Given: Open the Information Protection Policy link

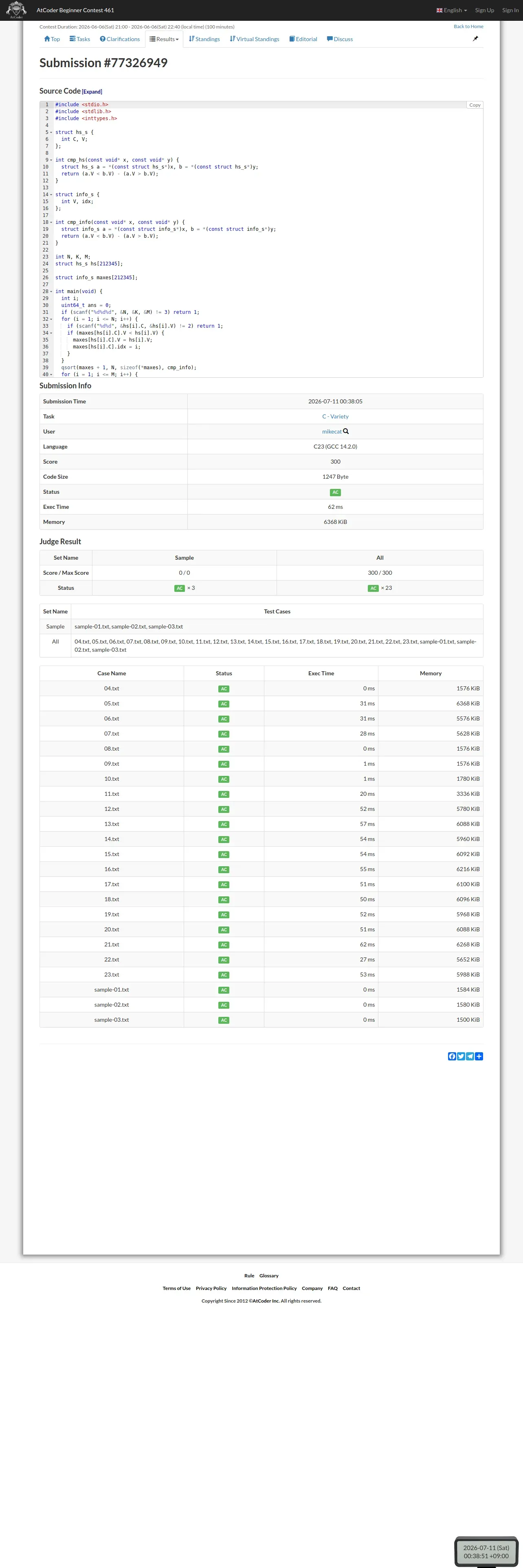Looking at the screenshot, I should (264, 1288).
